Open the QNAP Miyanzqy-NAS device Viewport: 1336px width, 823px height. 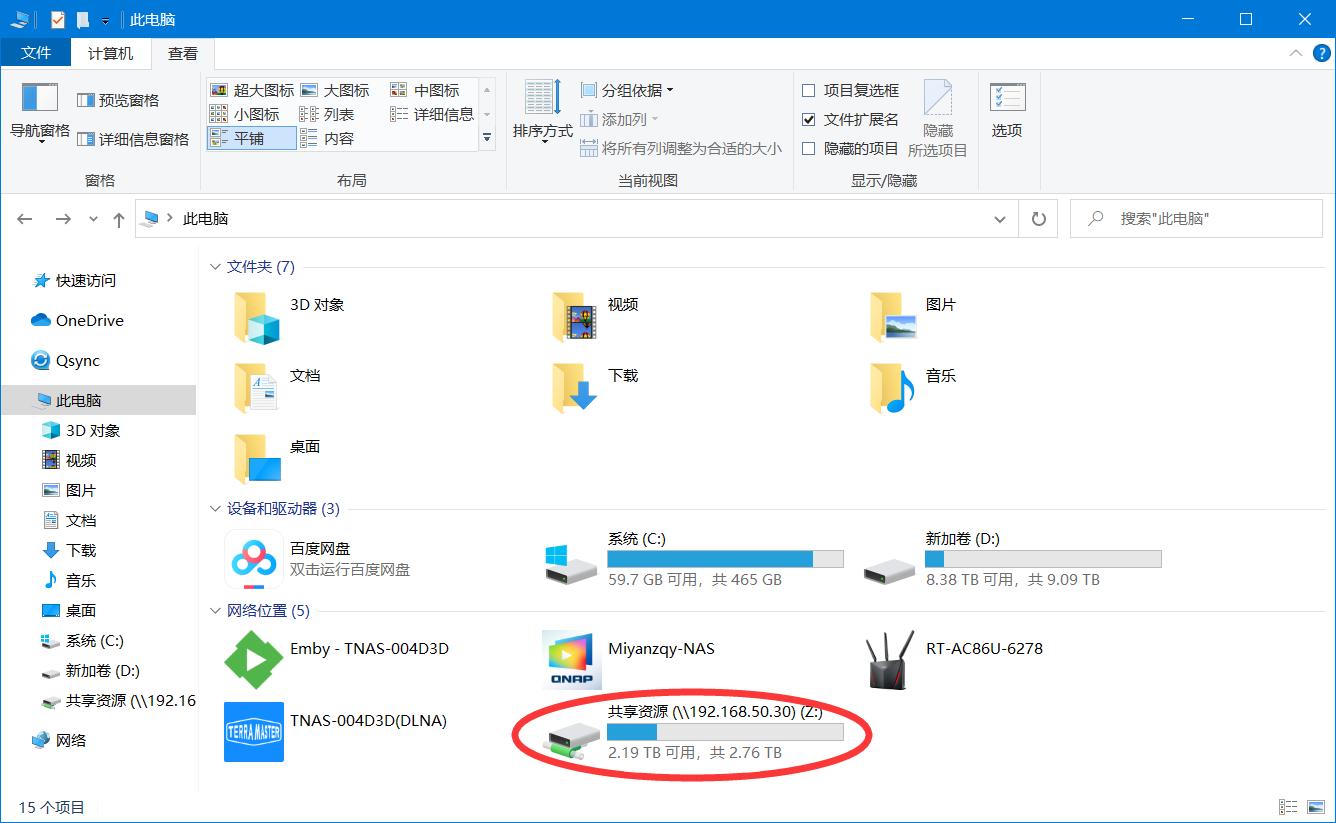661,648
